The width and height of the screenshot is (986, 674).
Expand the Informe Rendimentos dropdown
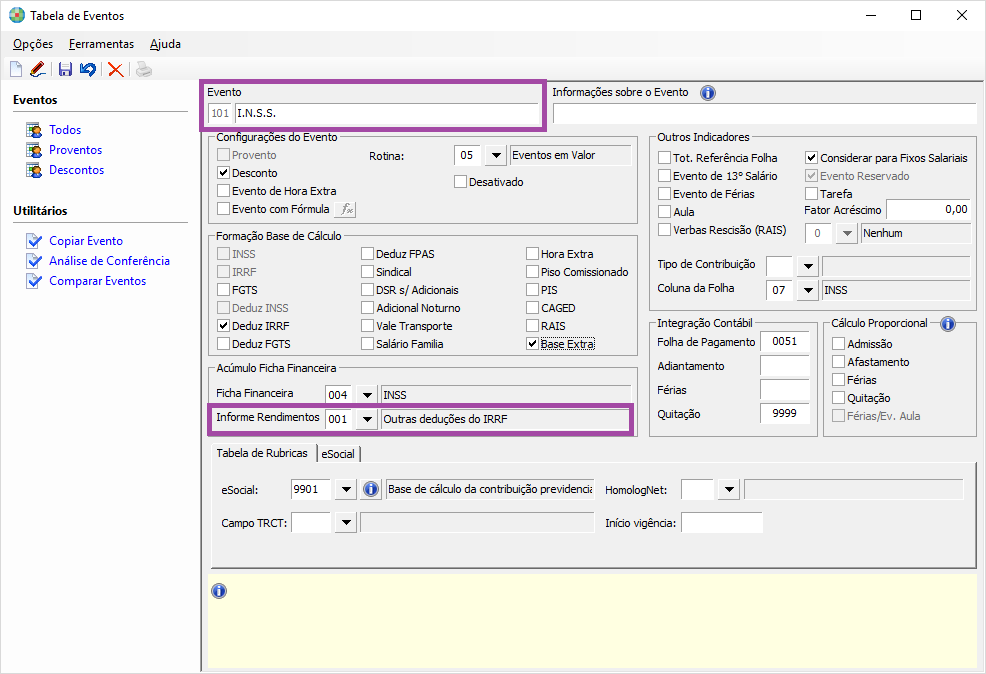(x=367, y=420)
